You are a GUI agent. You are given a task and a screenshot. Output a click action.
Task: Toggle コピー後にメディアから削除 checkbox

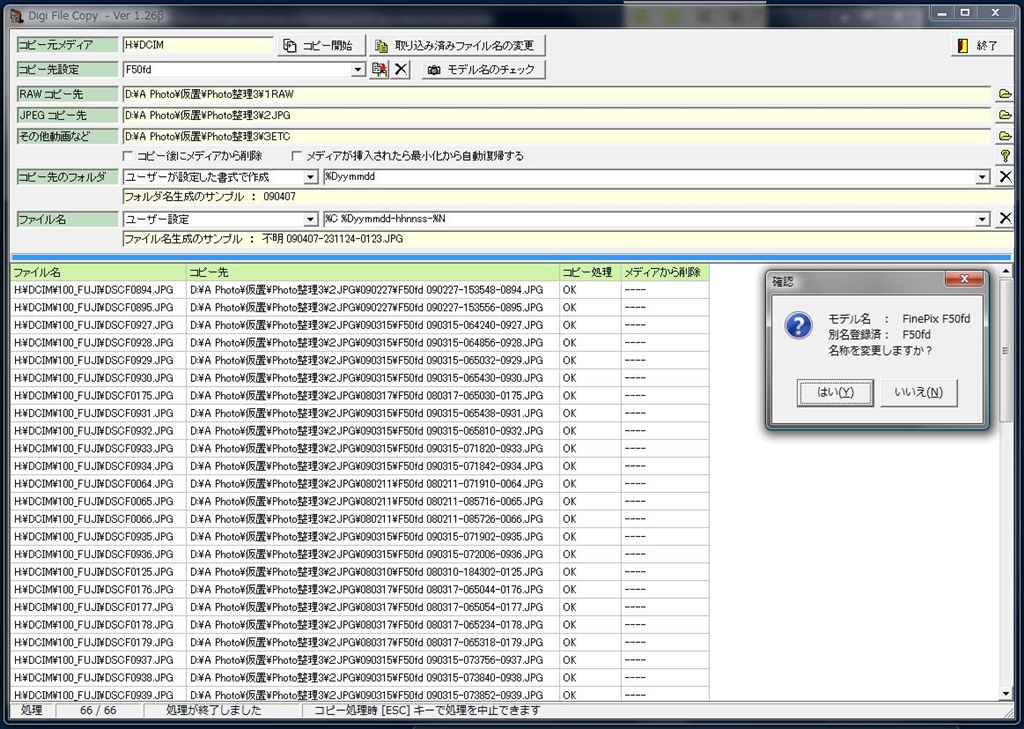point(128,156)
